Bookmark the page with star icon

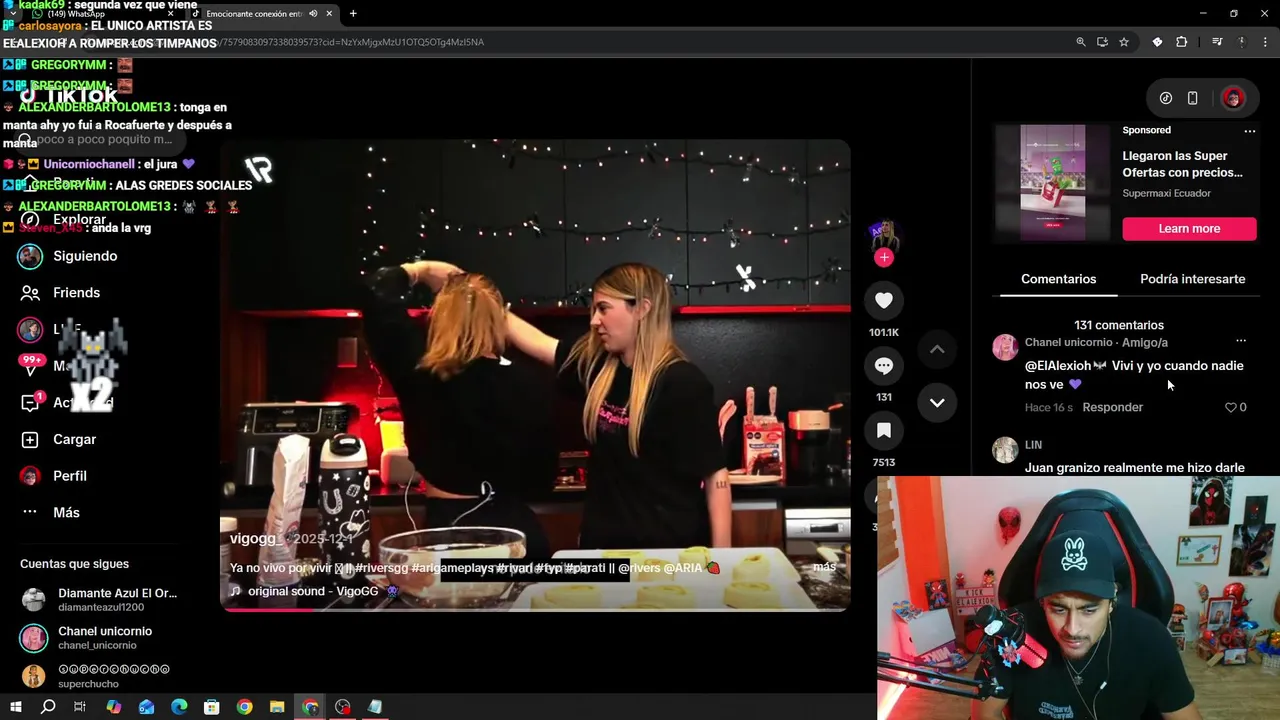1124,42
